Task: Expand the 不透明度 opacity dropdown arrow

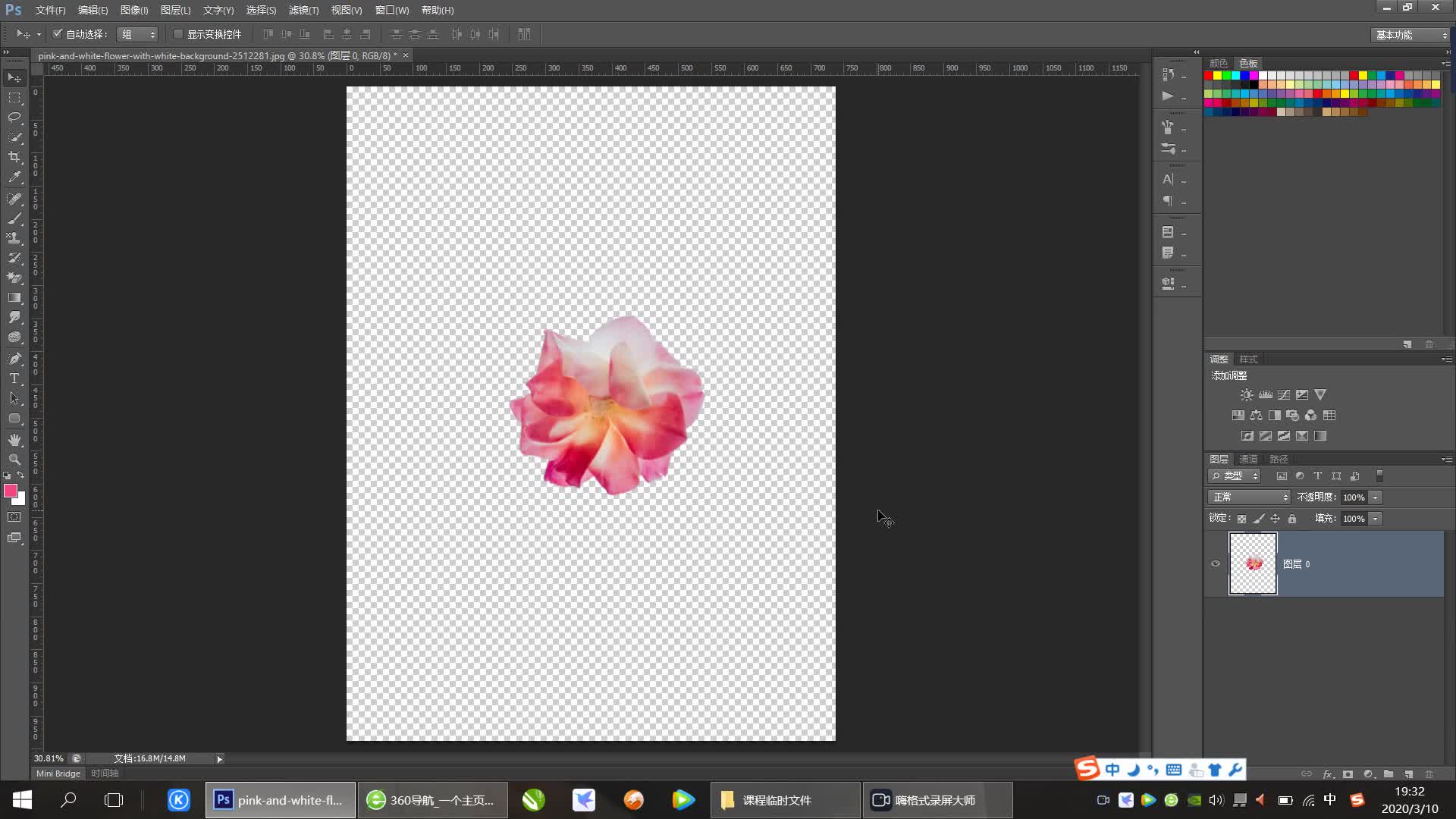Action: [1376, 497]
